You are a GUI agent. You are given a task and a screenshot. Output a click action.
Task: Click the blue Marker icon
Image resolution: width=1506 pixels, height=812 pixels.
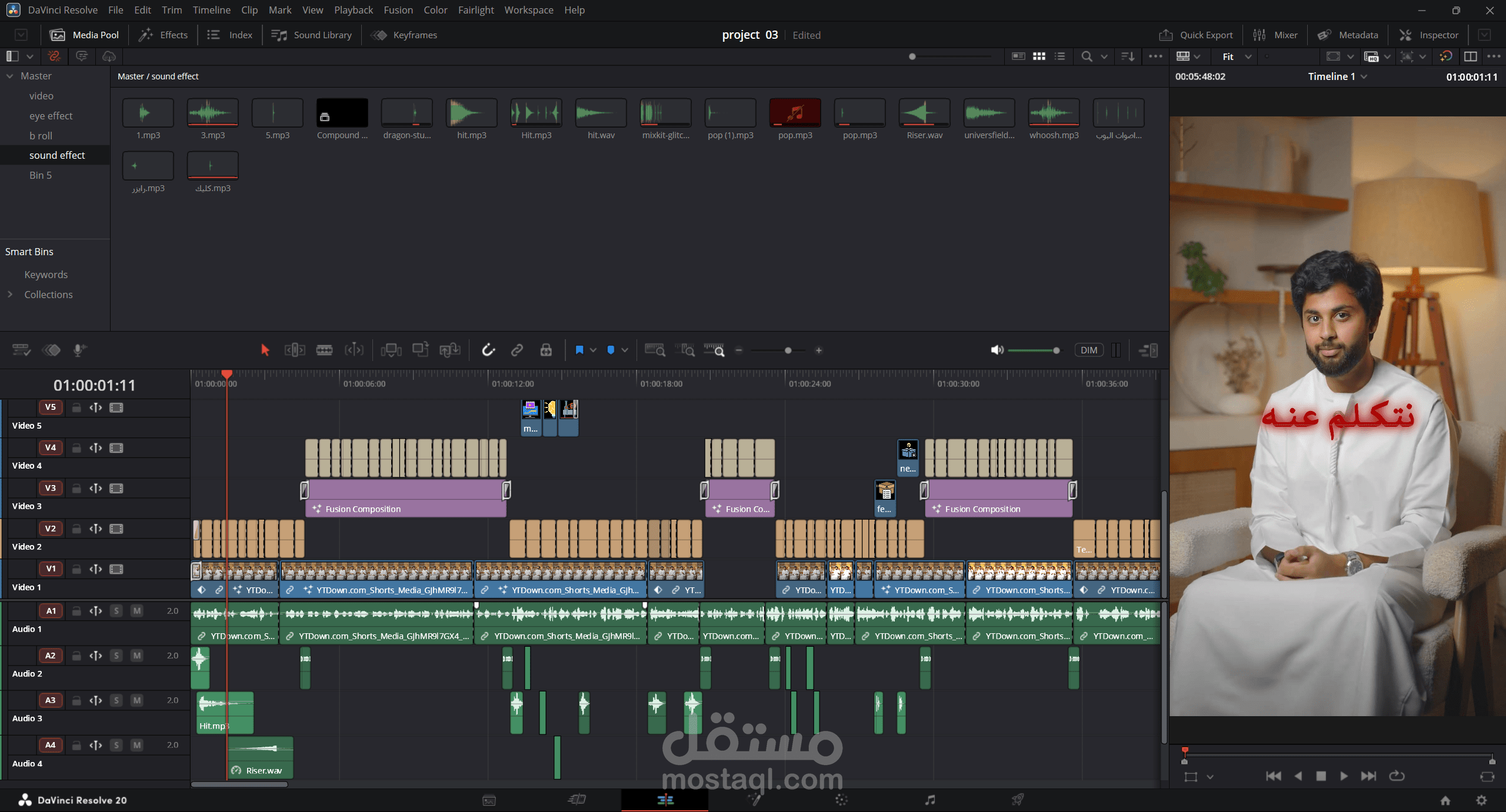pos(611,350)
